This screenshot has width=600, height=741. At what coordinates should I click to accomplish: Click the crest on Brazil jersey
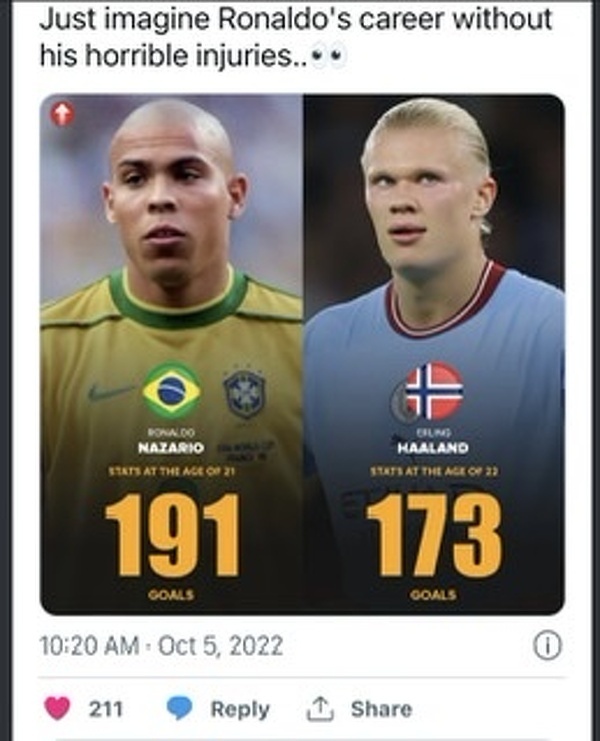[x=243, y=391]
